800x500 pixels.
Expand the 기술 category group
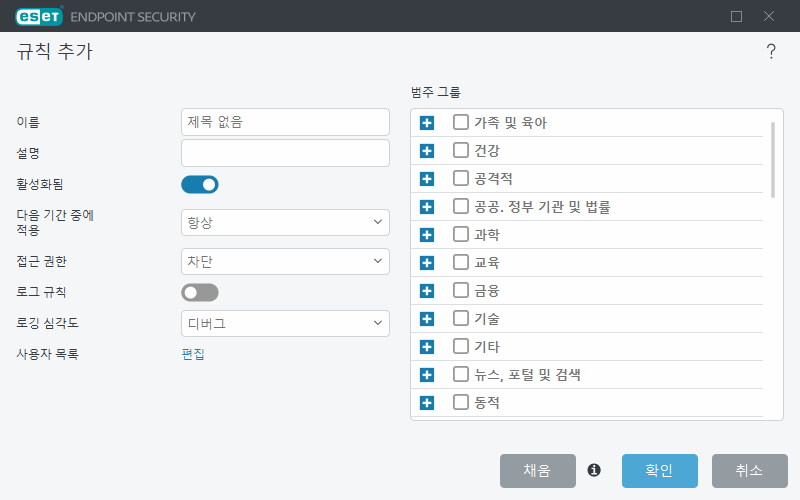pos(427,319)
